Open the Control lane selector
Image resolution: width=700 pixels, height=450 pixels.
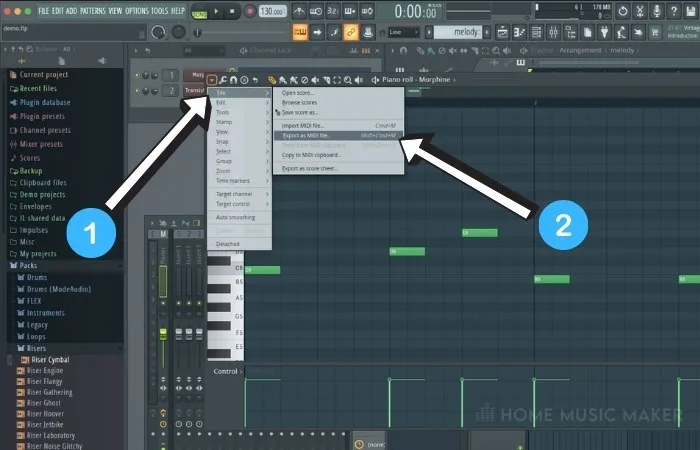click(x=228, y=371)
